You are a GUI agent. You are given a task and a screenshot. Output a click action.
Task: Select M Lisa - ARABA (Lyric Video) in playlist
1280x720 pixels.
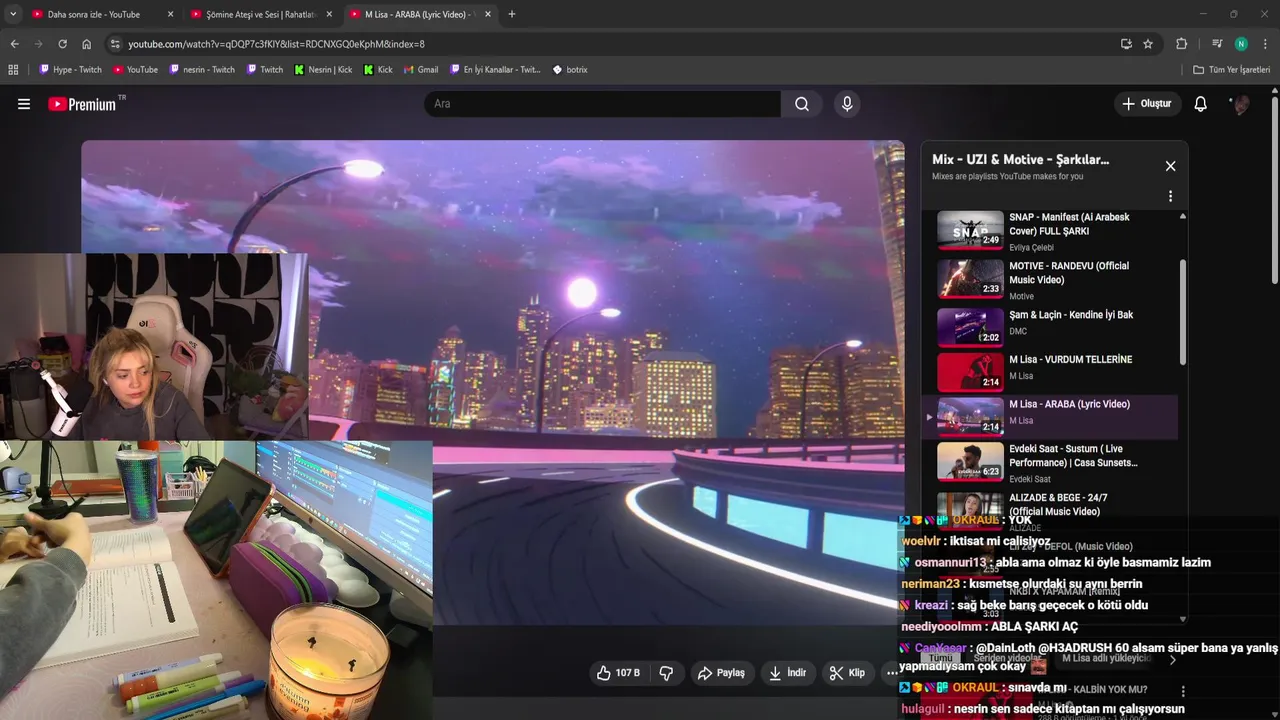click(1049, 416)
